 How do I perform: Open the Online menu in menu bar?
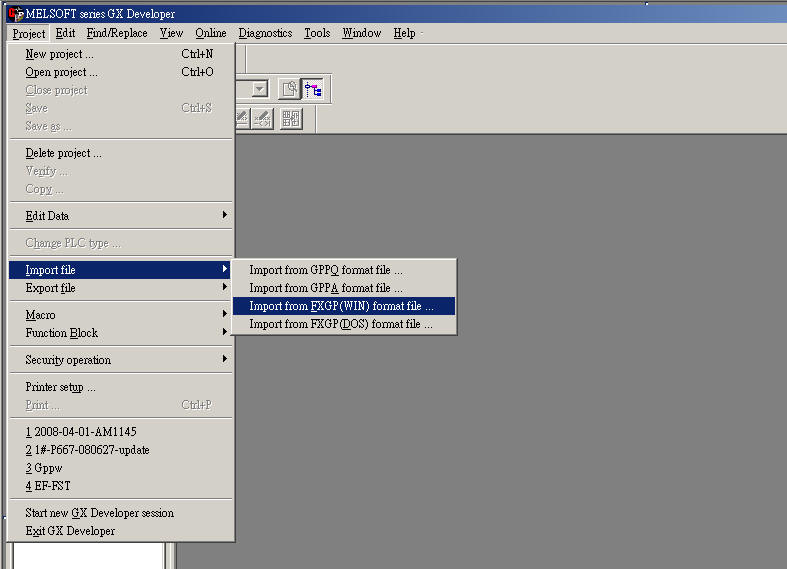211,33
